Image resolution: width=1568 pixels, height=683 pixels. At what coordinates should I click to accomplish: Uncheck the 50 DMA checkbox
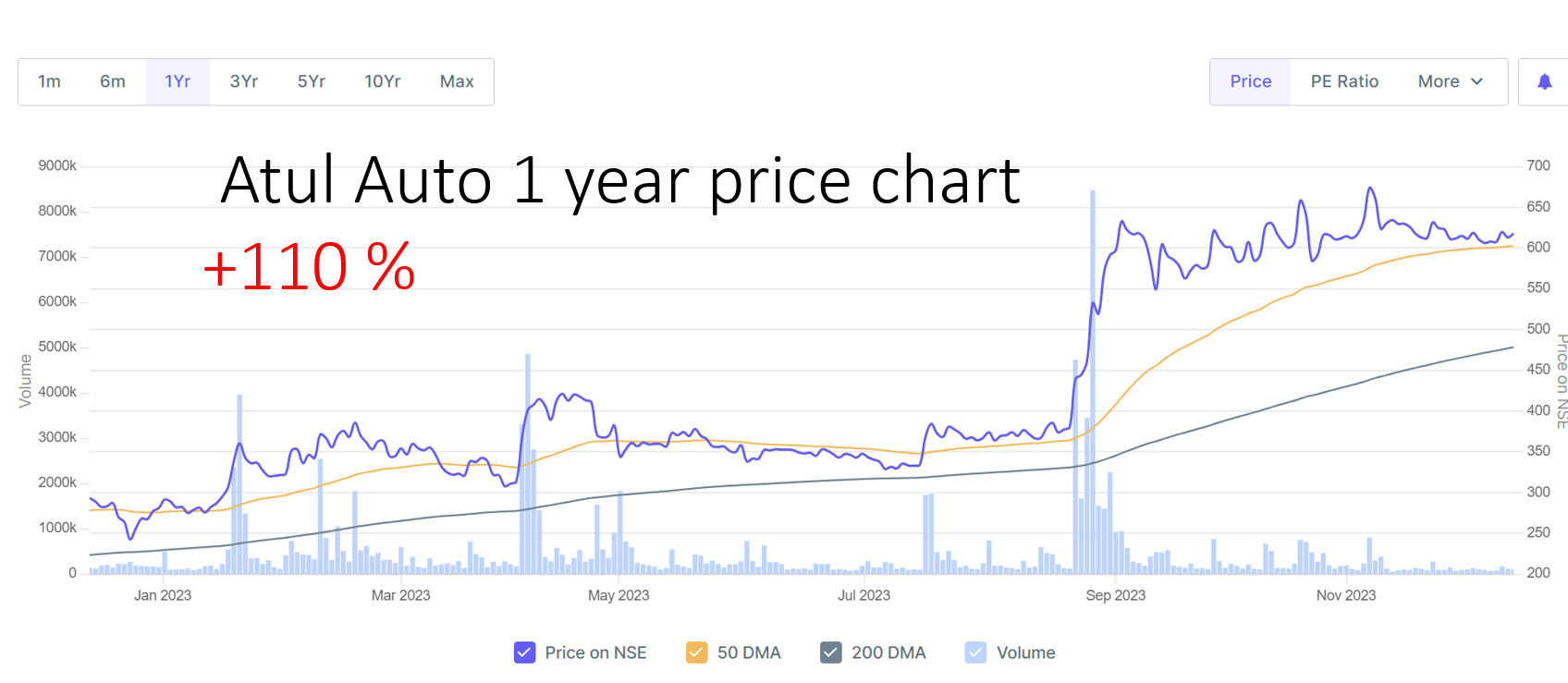697,653
